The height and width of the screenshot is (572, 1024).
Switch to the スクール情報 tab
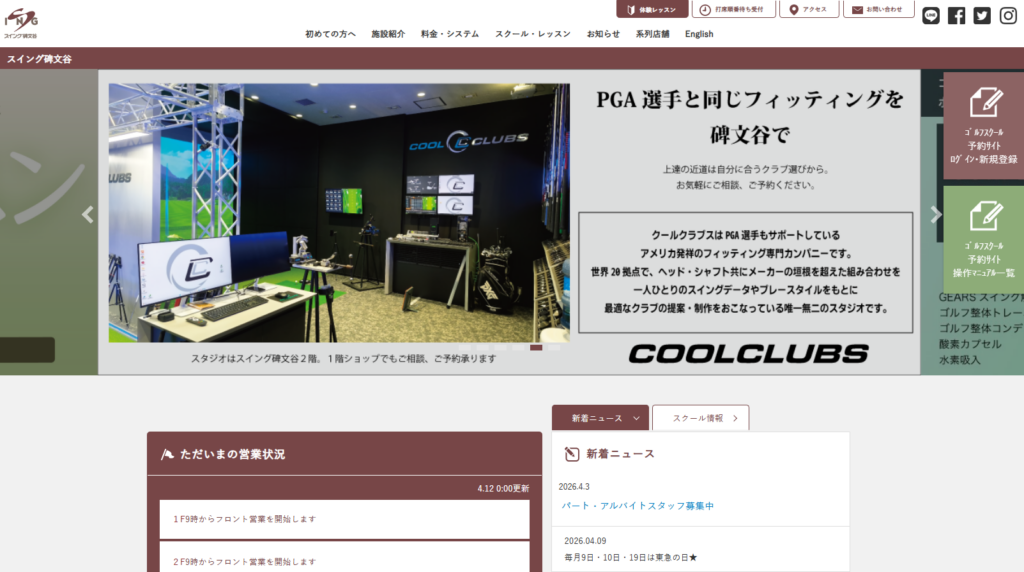point(700,418)
